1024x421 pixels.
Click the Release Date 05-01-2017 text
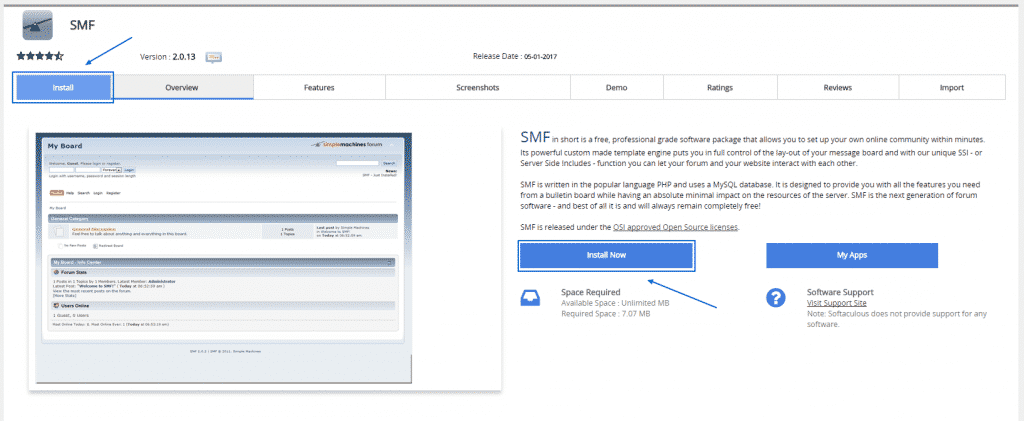click(x=515, y=56)
